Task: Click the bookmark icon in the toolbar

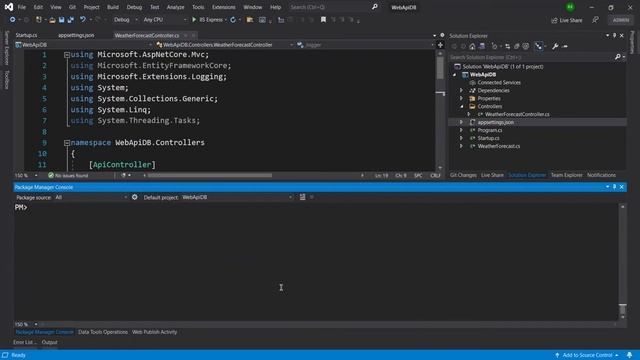Action: (x=323, y=20)
